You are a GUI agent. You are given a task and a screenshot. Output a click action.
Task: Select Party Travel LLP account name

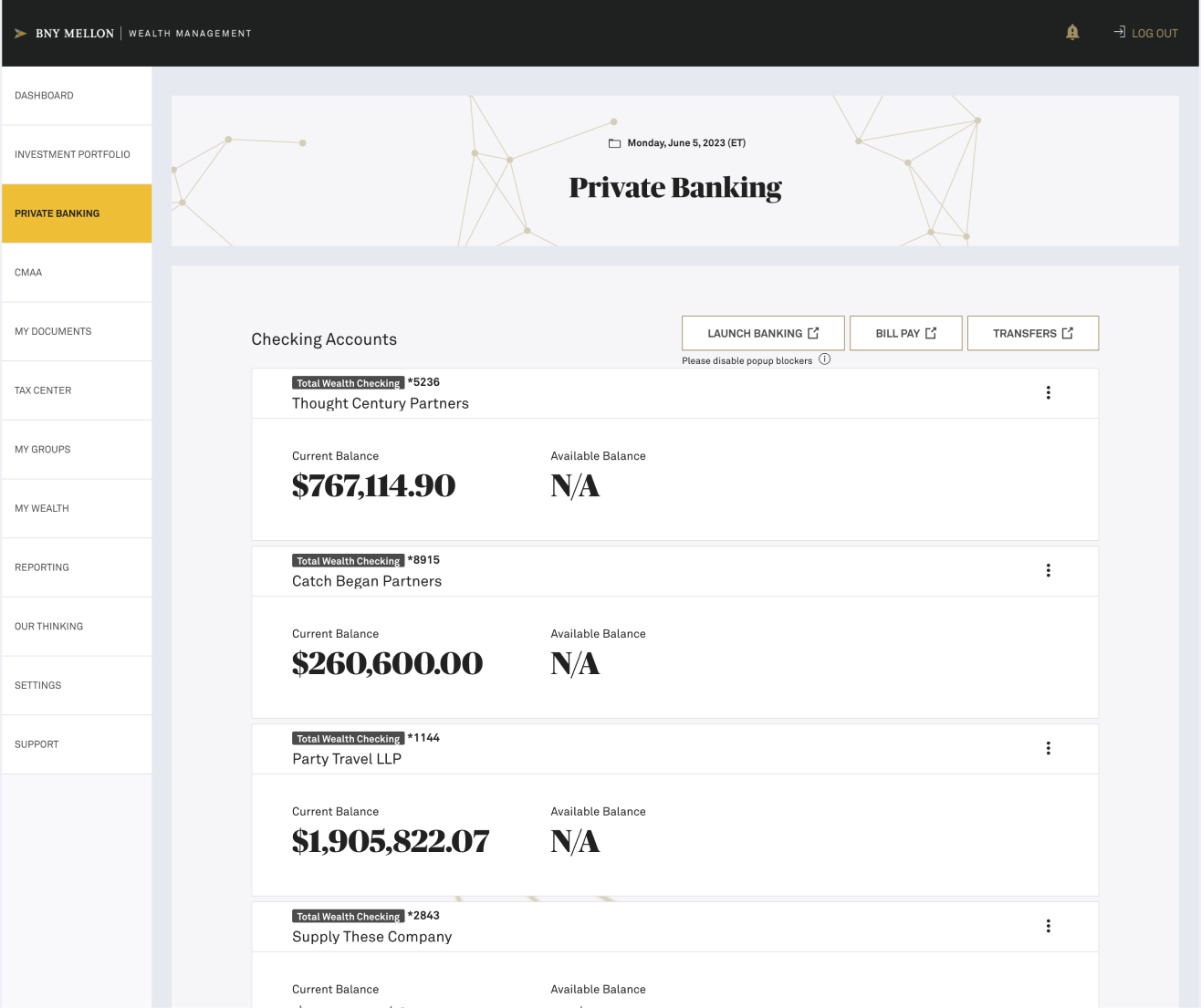347,759
